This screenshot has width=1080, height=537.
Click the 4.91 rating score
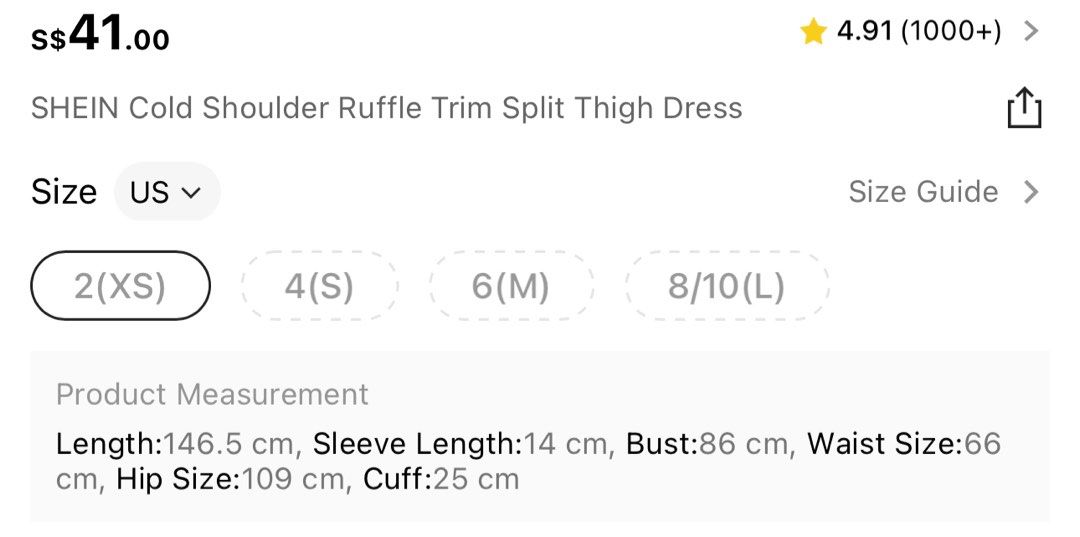pyautogui.click(x=864, y=31)
